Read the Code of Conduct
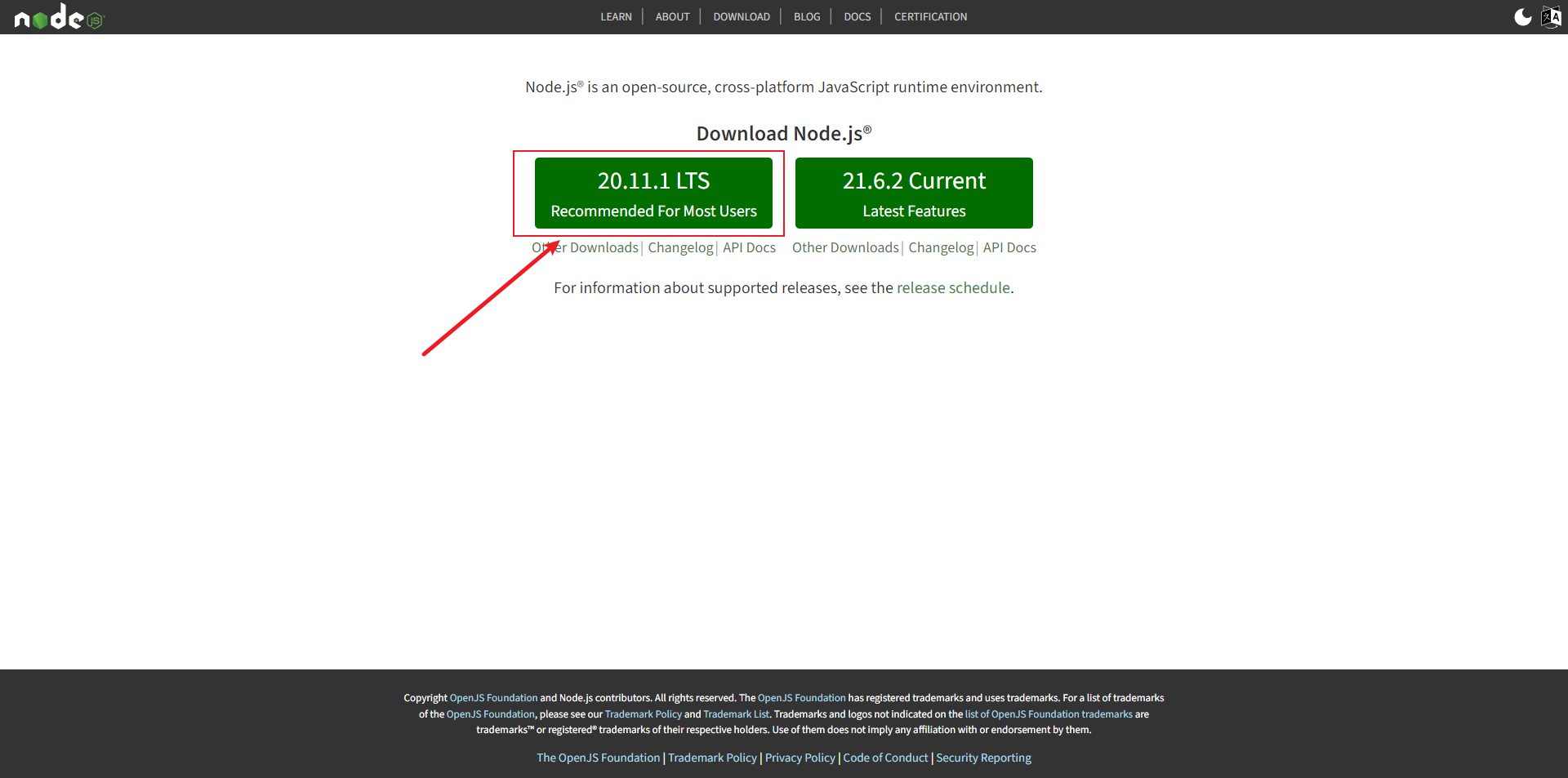 click(885, 758)
